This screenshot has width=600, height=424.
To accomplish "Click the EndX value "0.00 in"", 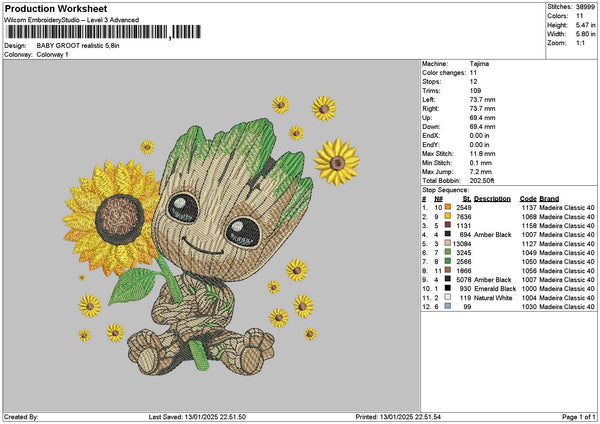I will tap(479, 135).
